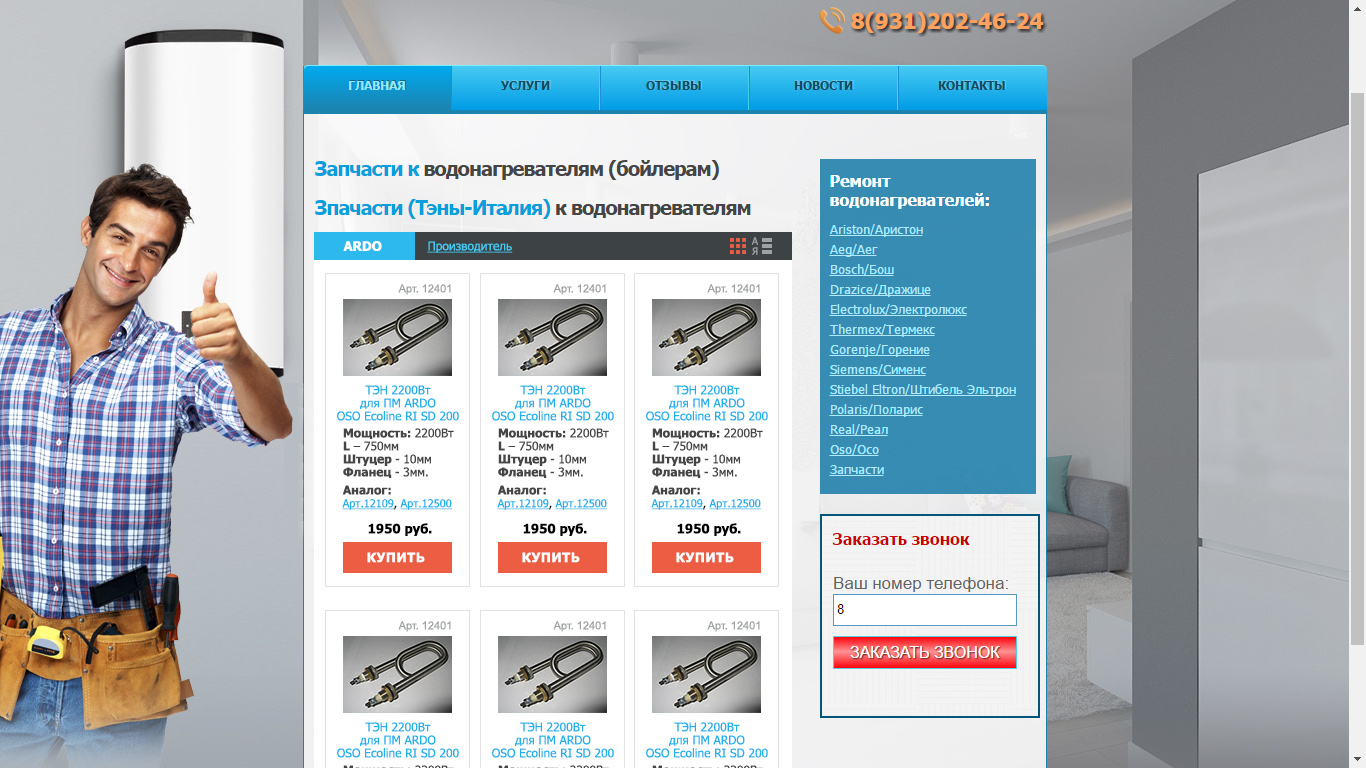Screen dimensions: 1366x768
Task: Open the Ariston/Аристон repair link
Action: [x=876, y=230]
